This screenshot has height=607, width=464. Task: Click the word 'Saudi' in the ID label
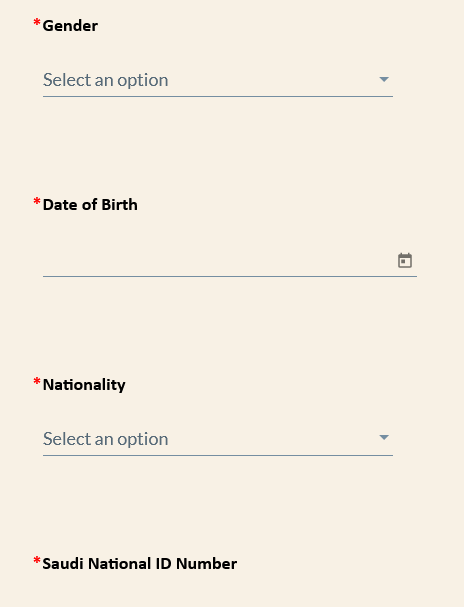pos(63,564)
